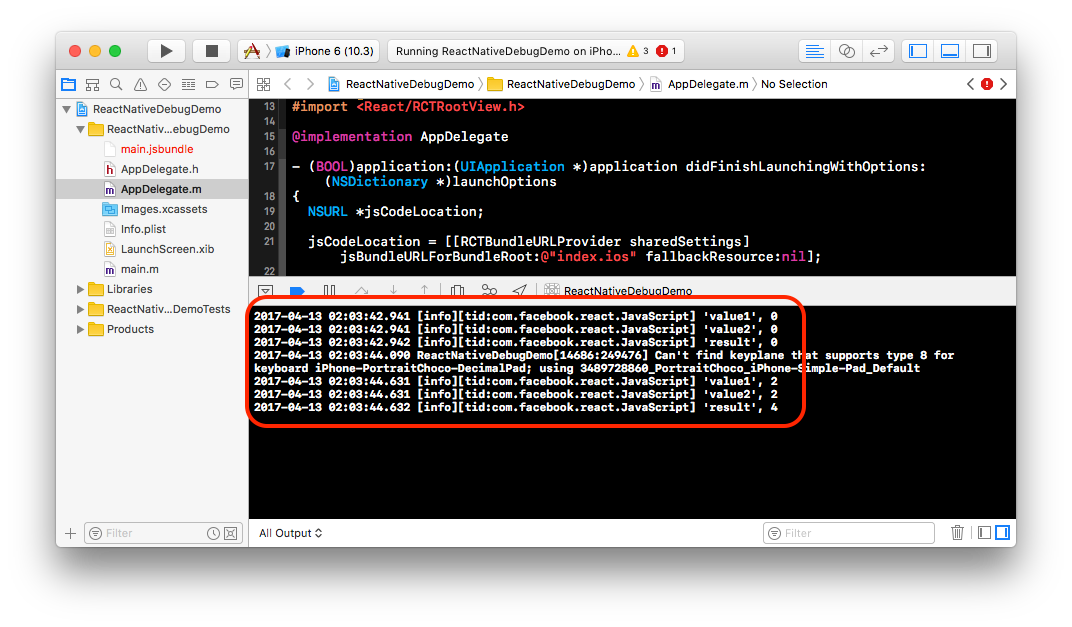Screen dimensions: 1072x627
Task: Stop the running app
Action: (212, 51)
